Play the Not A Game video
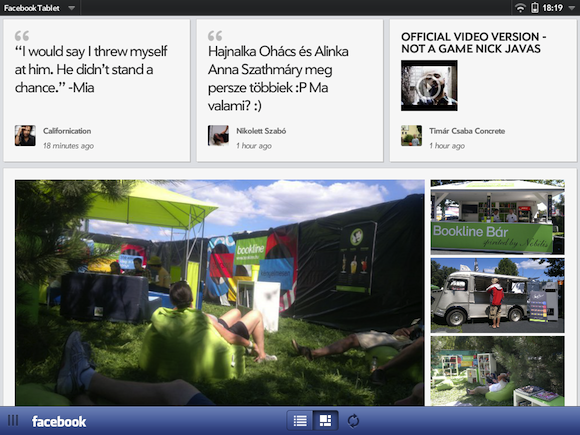Viewport: 580px width, 435px height. point(429,86)
